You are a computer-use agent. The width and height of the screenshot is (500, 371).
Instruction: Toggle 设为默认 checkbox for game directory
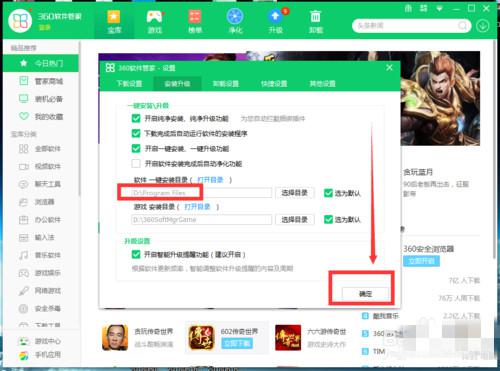click(x=328, y=219)
